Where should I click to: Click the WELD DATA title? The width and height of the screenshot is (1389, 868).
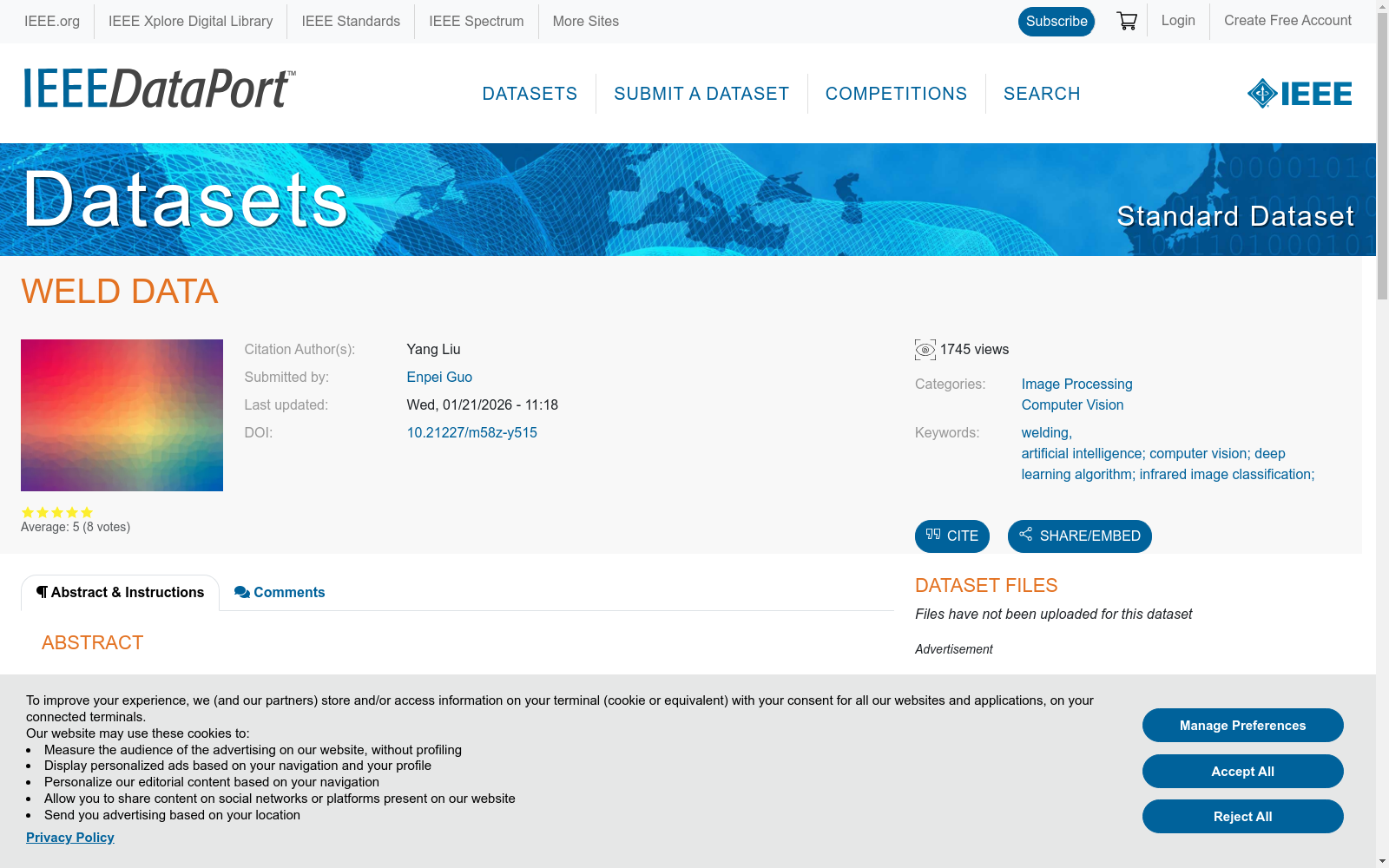(120, 292)
